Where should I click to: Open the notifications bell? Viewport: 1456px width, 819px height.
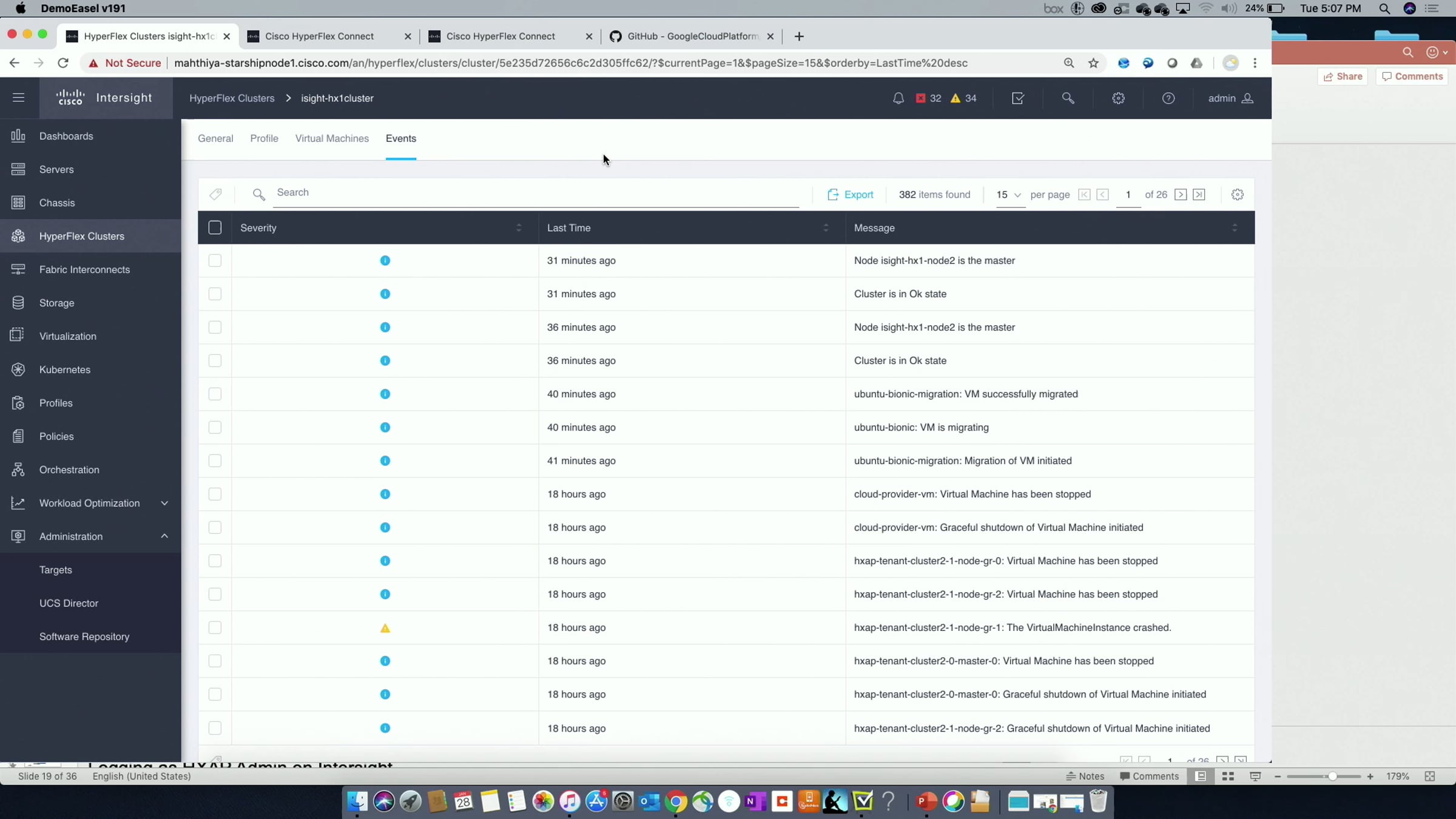coord(898,98)
